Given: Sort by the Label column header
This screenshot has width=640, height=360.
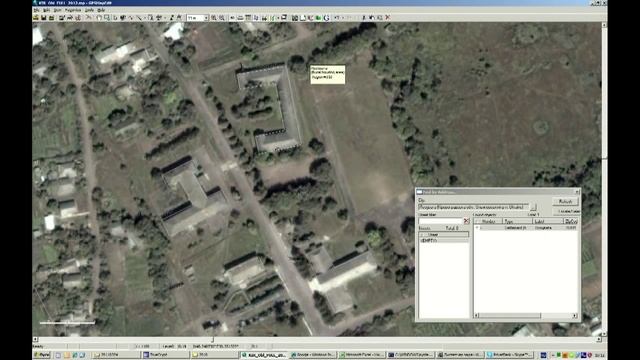Looking at the screenshot, I should point(548,221).
